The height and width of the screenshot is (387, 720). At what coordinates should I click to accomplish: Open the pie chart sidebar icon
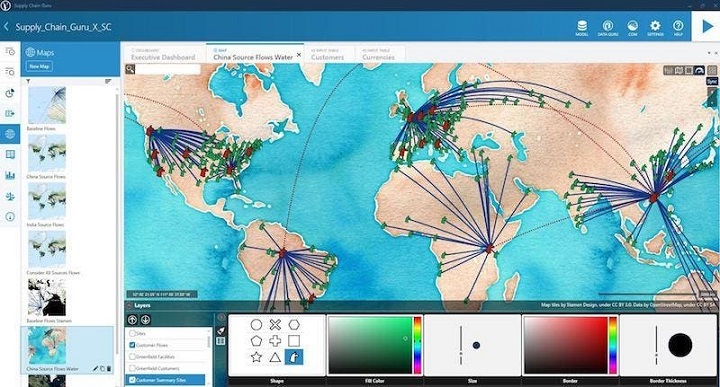tap(10, 93)
